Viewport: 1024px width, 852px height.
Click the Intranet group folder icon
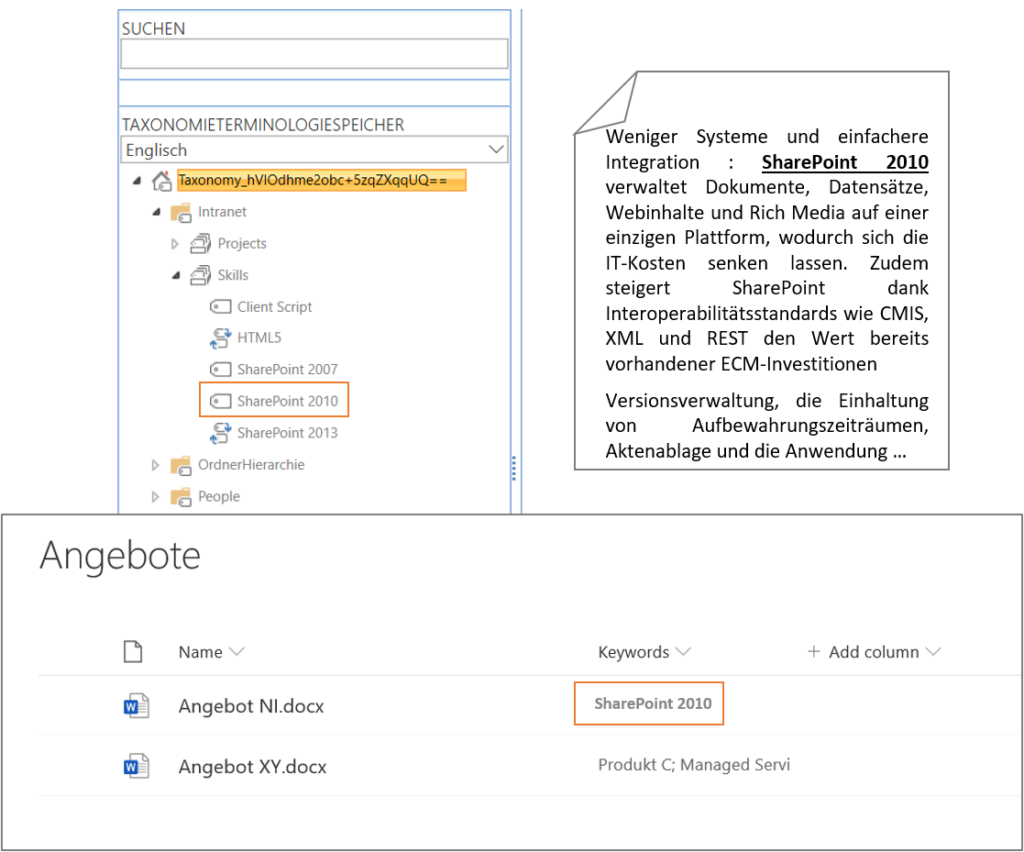(x=180, y=213)
